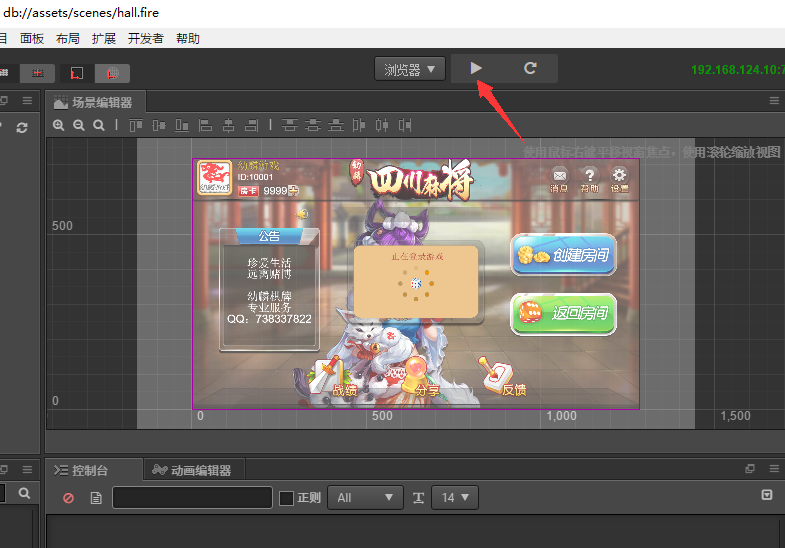
Task: Run the scene preview with play button
Action: pos(476,68)
